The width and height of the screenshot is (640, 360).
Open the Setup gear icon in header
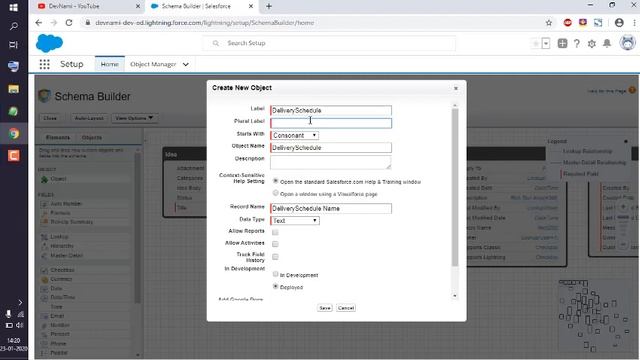tap(591, 43)
